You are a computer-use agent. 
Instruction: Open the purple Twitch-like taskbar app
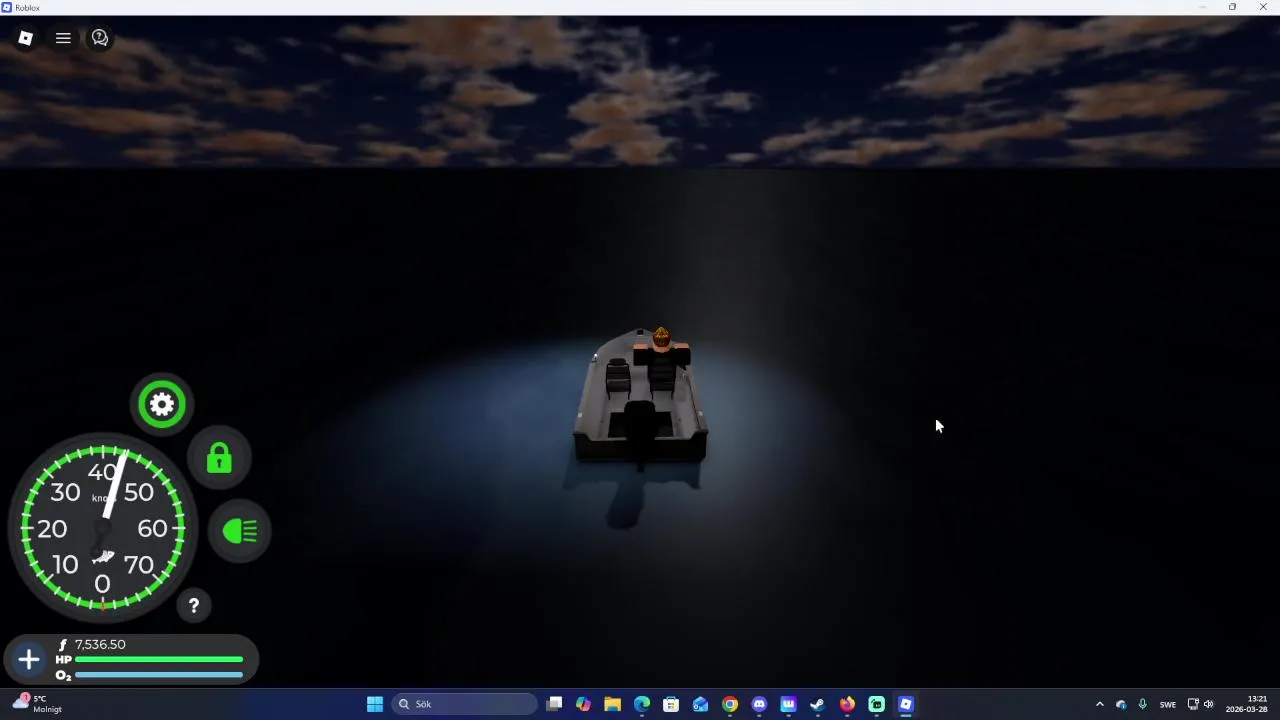point(788,704)
